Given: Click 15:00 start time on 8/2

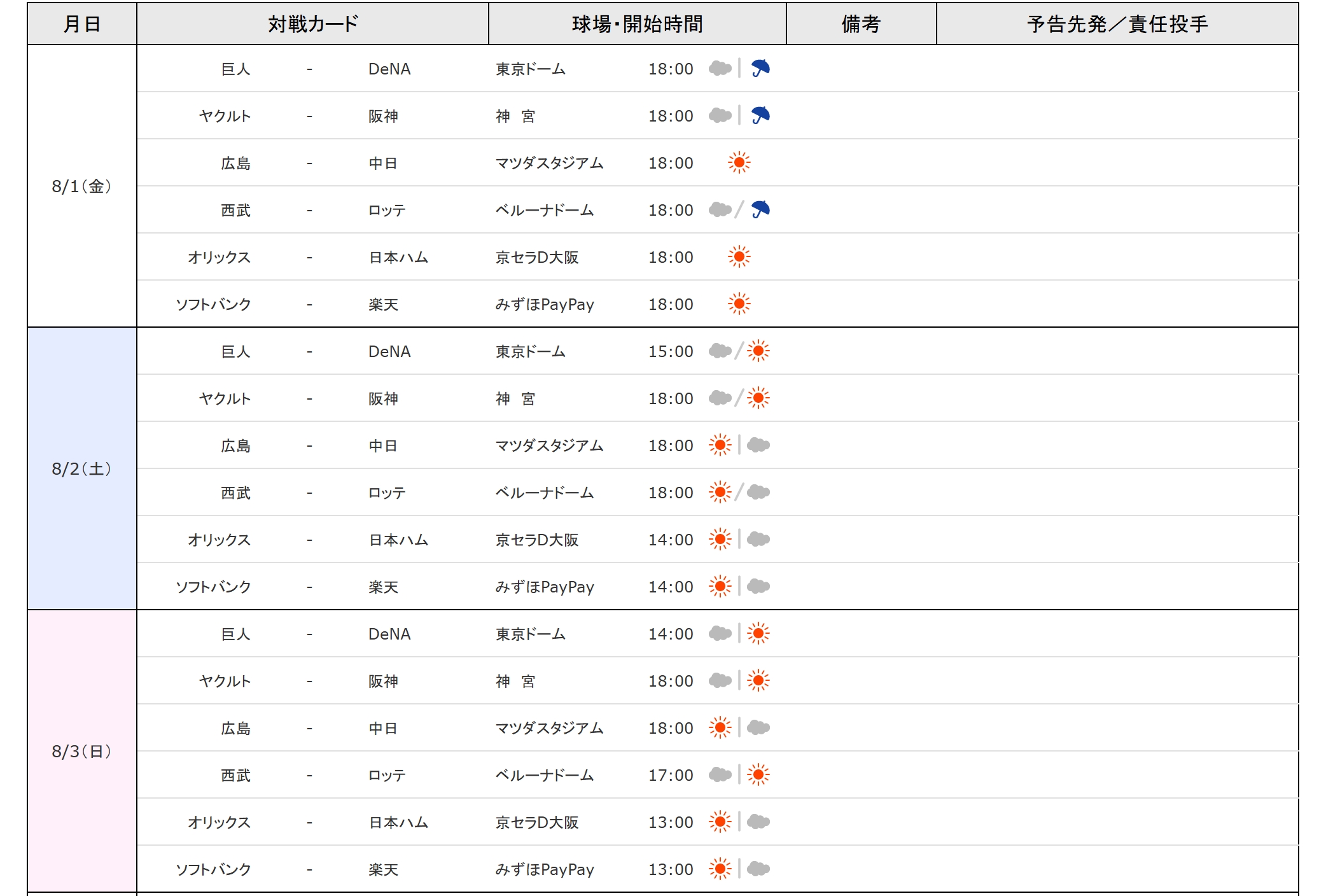Looking at the screenshot, I should [671, 351].
